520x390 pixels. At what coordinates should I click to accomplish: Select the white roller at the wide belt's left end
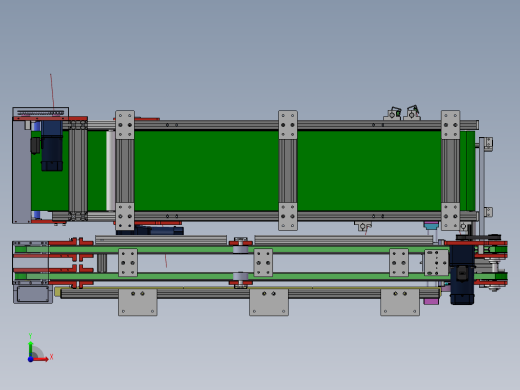pyautogui.click(x=111, y=171)
